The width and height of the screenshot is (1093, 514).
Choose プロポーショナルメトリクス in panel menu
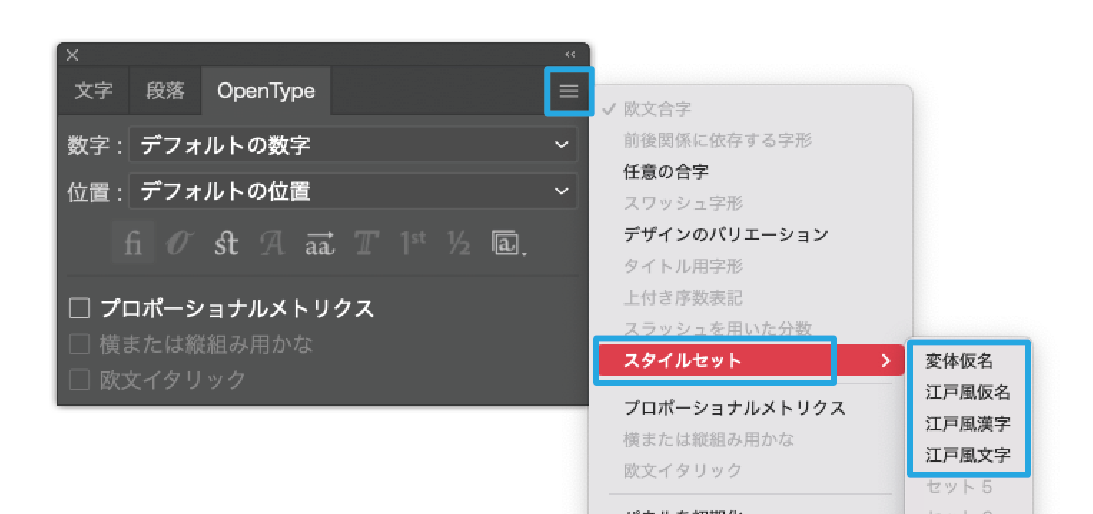(751, 408)
